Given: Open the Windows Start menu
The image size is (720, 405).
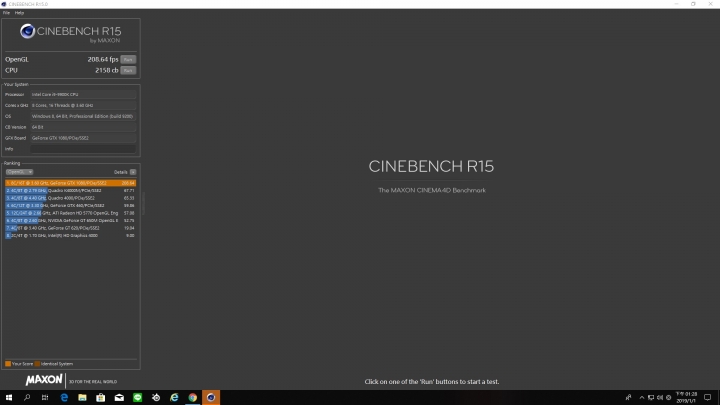Looking at the screenshot, I should click(9, 398).
